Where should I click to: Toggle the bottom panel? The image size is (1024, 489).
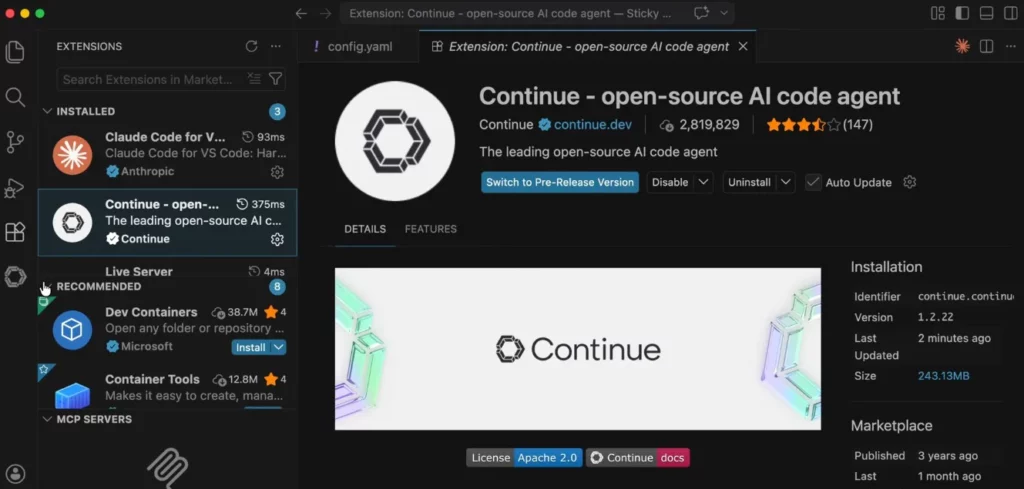pyautogui.click(x=986, y=13)
